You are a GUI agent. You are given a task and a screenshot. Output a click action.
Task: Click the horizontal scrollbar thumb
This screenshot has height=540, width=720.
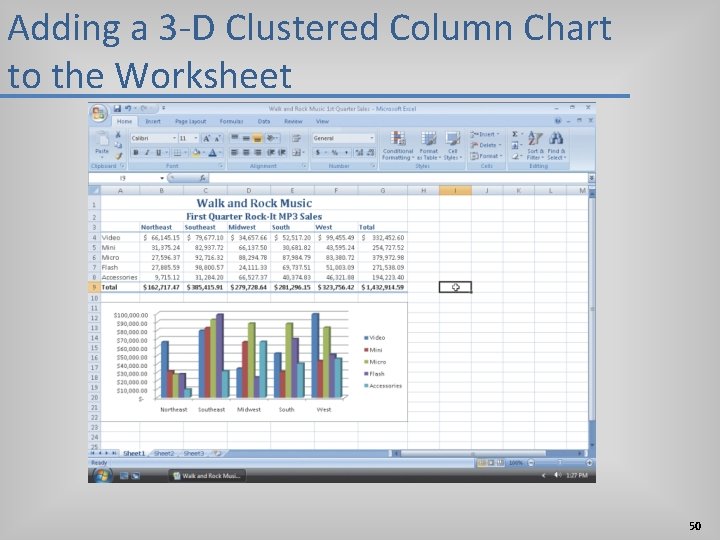pyautogui.click(x=474, y=453)
